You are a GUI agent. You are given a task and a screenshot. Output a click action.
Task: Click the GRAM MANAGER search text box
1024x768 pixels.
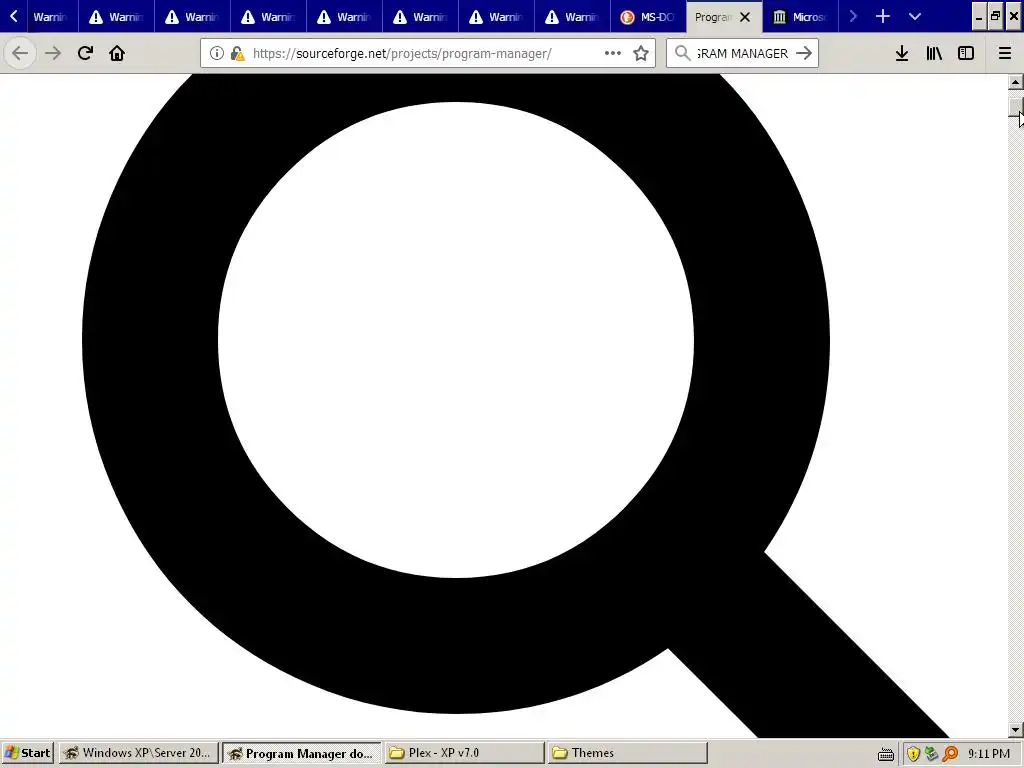click(x=742, y=54)
